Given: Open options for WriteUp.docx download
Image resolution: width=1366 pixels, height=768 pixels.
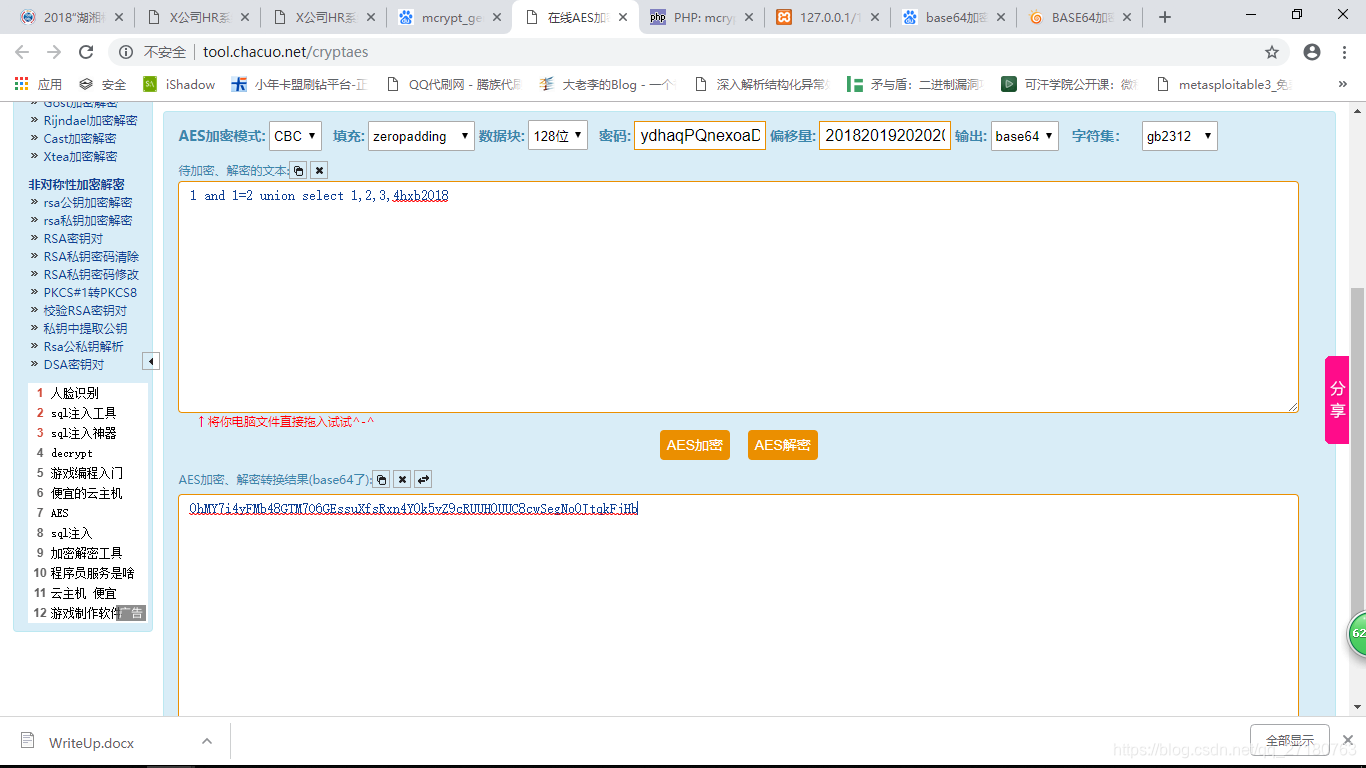Looking at the screenshot, I should tap(207, 742).
